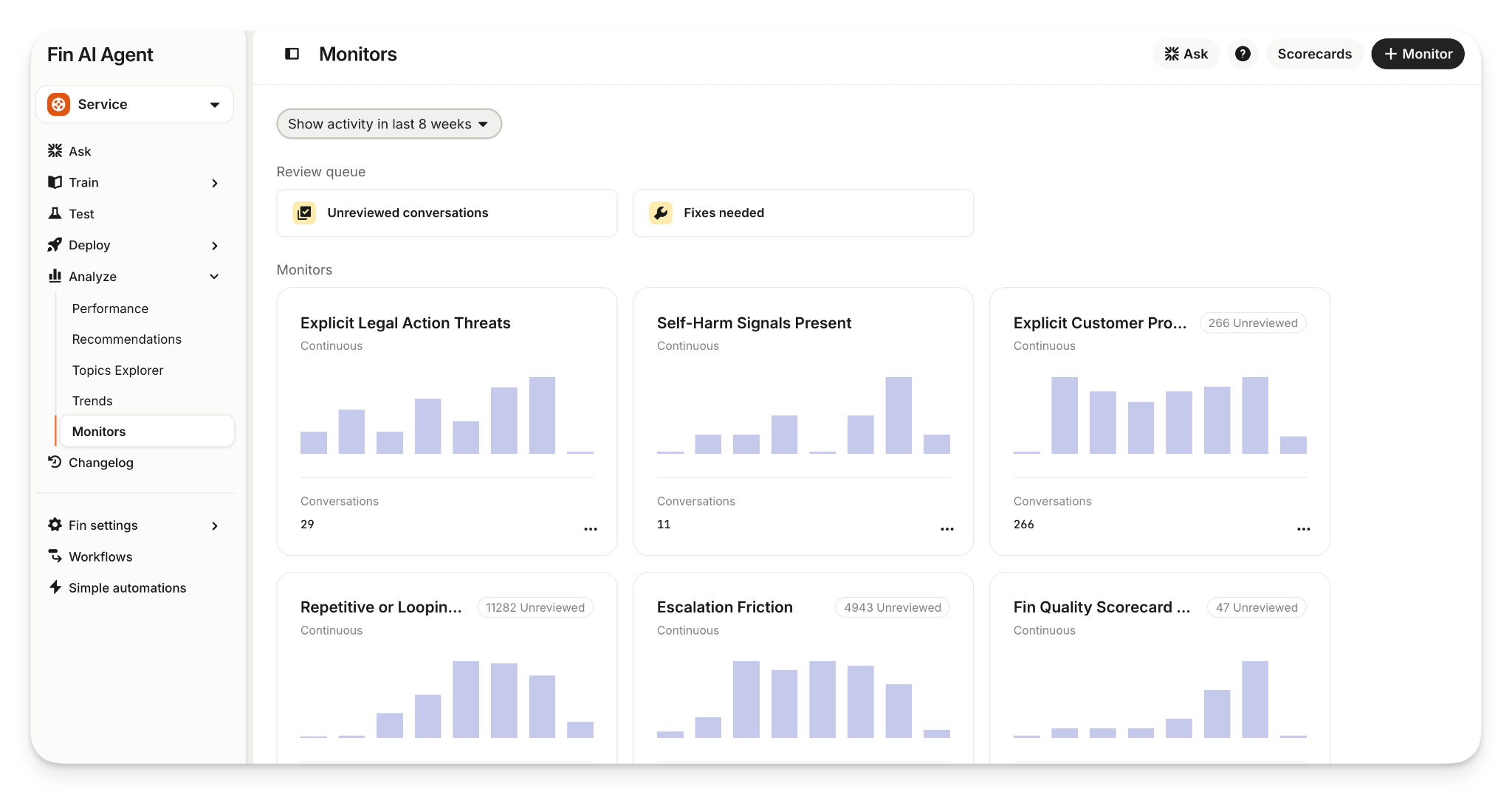Image resolution: width=1512 pixels, height=794 pixels.
Task: Click the Simple automations lightning icon
Action: pyautogui.click(x=55, y=587)
